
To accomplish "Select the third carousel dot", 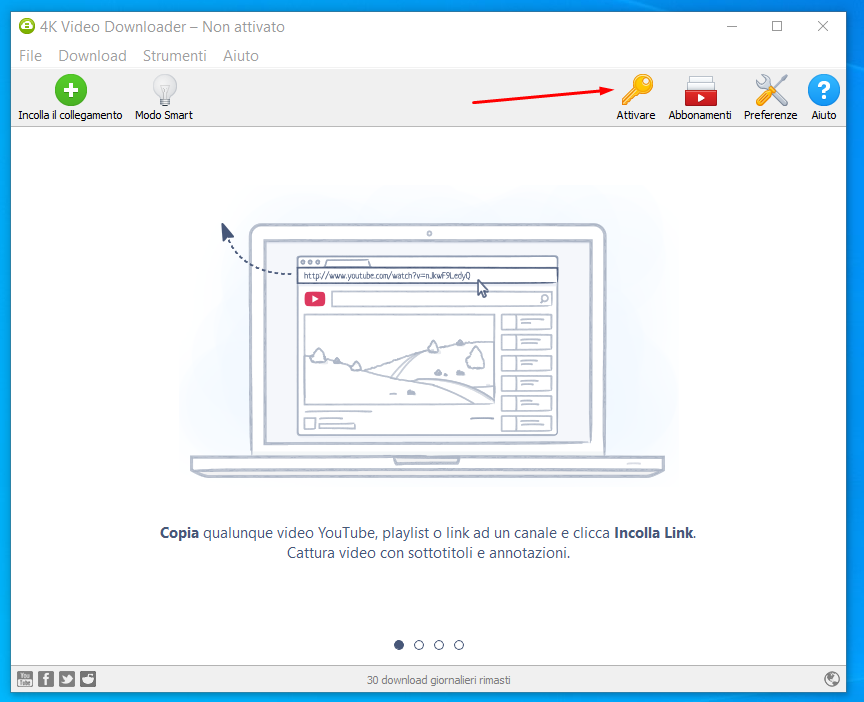I will pyautogui.click(x=439, y=645).
